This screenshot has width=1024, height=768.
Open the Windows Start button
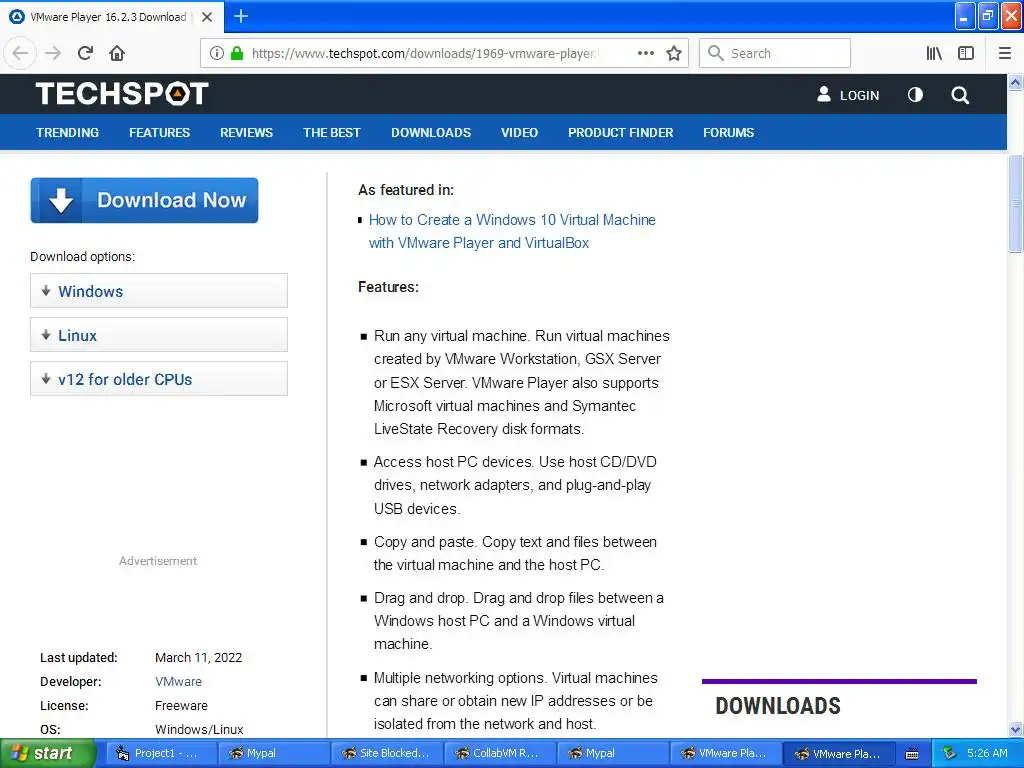point(47,754)
